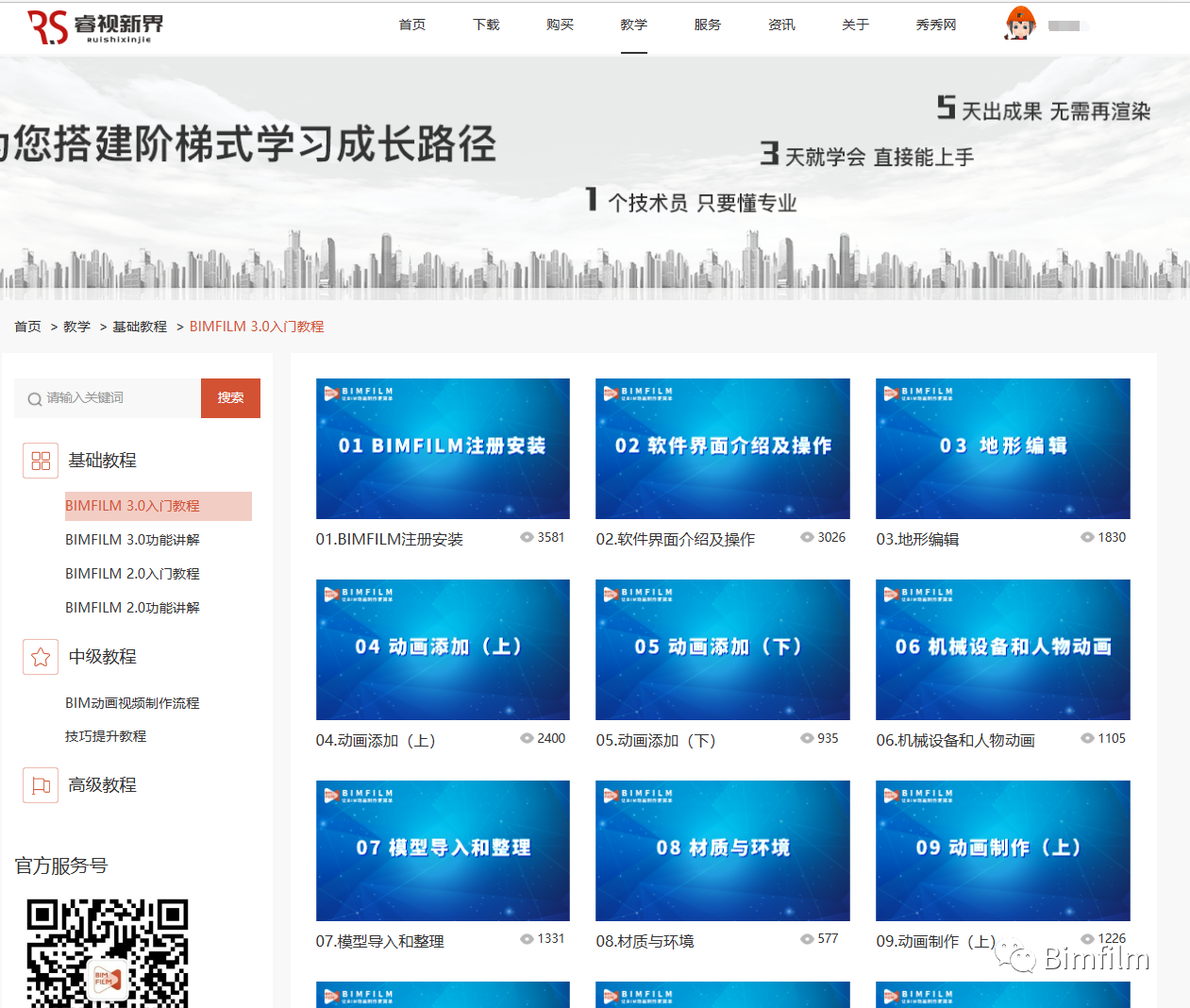Image resolution: width=1190 pixels, height=1008 pixels.
Task: Click the 03.地形编辑 title text
Action: click(x=917, y=540)
